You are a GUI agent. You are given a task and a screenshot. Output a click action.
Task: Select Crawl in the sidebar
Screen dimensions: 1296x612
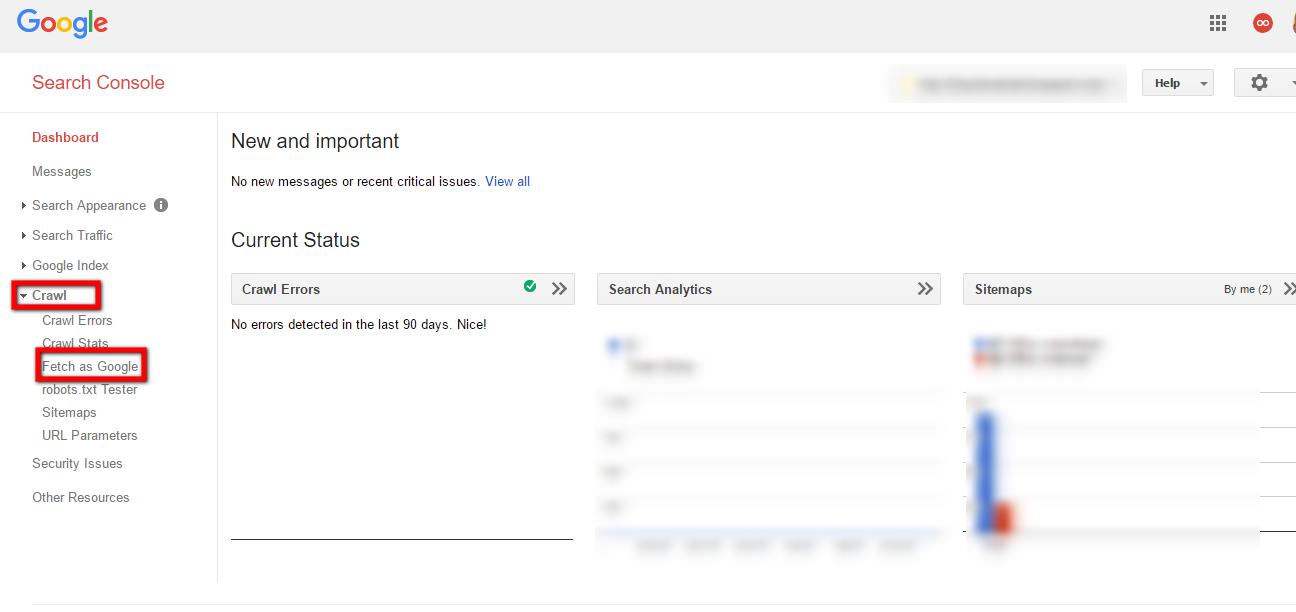click(49, 296)
